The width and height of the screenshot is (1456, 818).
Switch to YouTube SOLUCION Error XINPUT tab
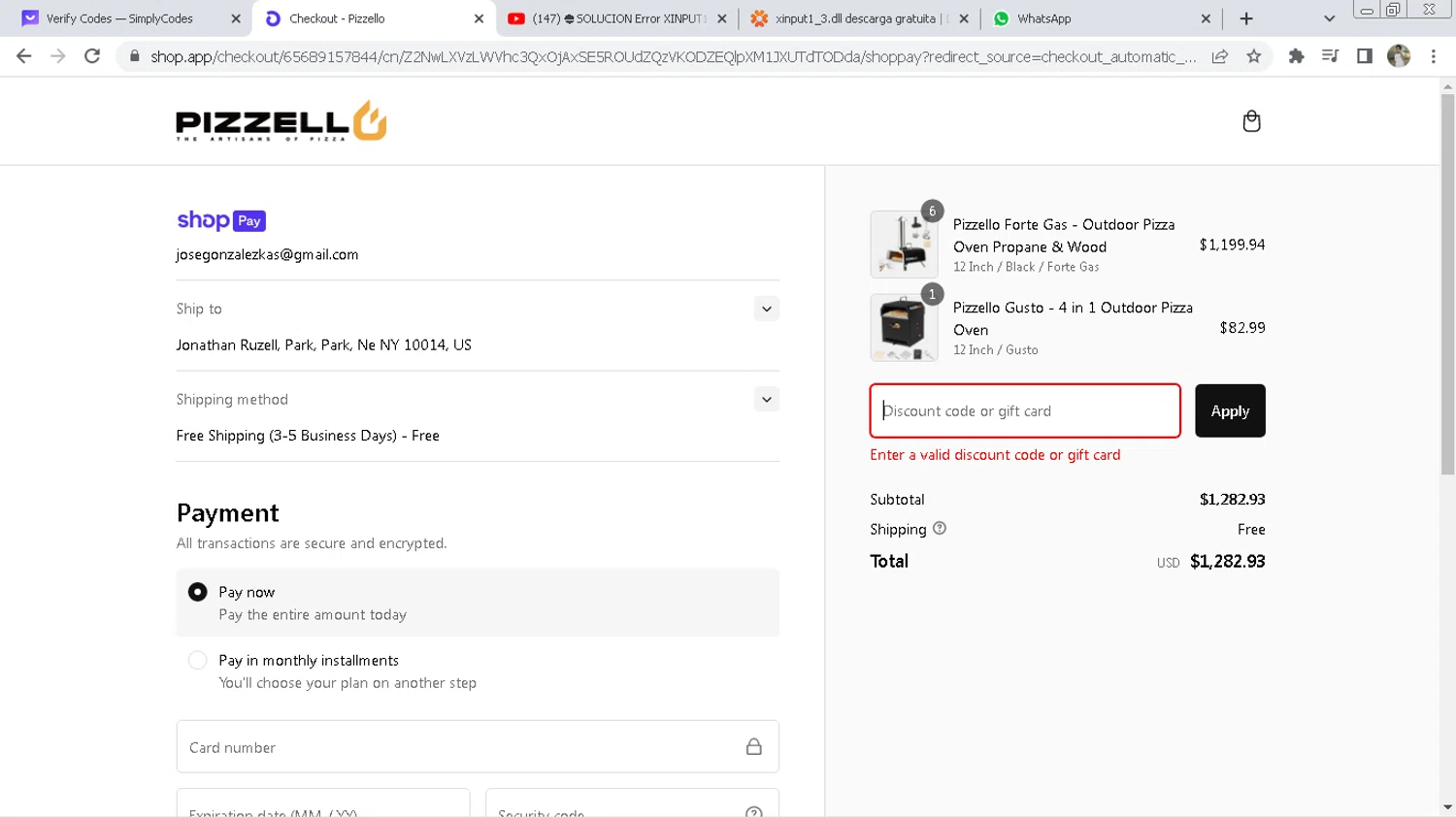619,18
